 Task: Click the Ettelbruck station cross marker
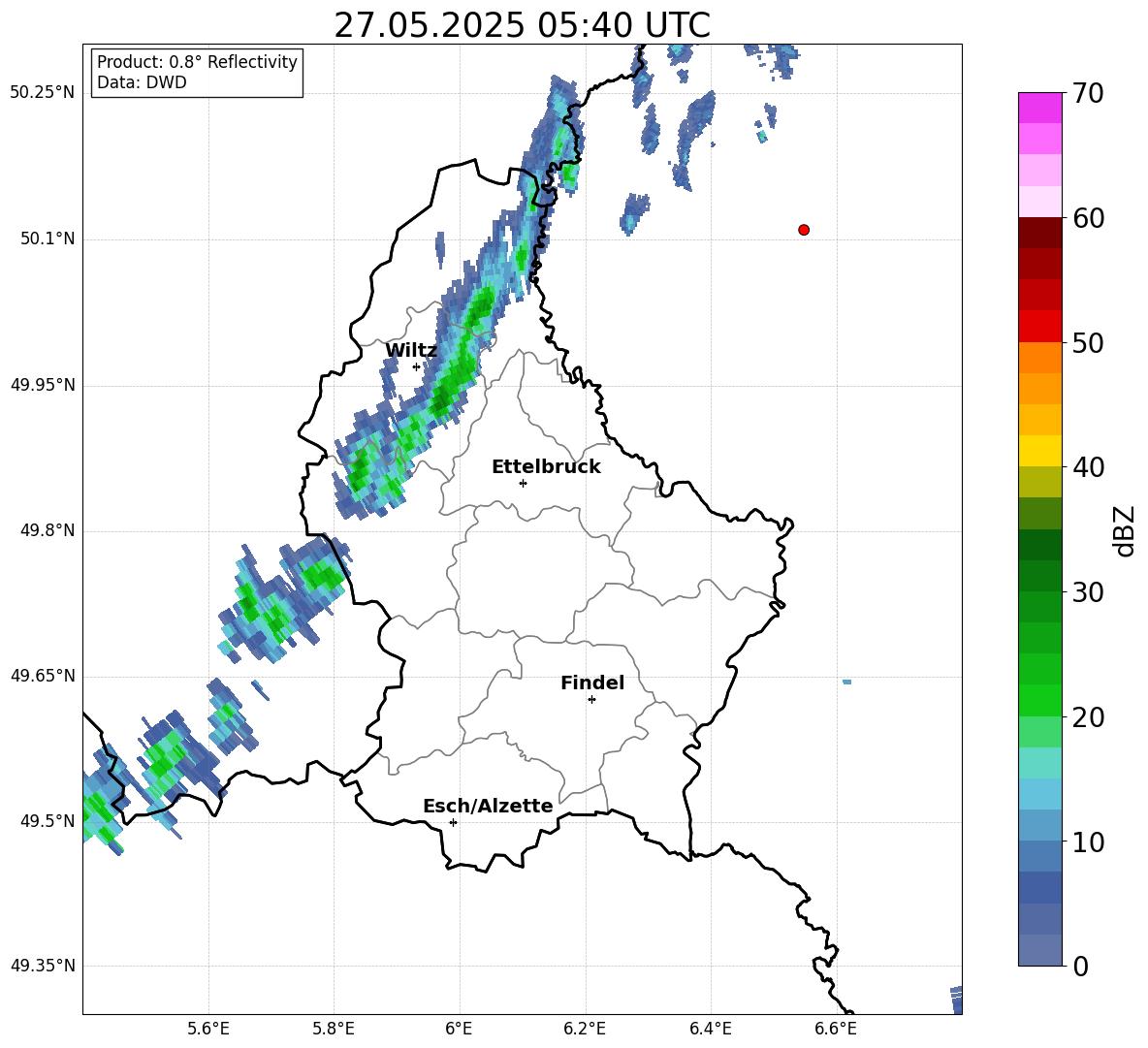click(x=523, y=483)
